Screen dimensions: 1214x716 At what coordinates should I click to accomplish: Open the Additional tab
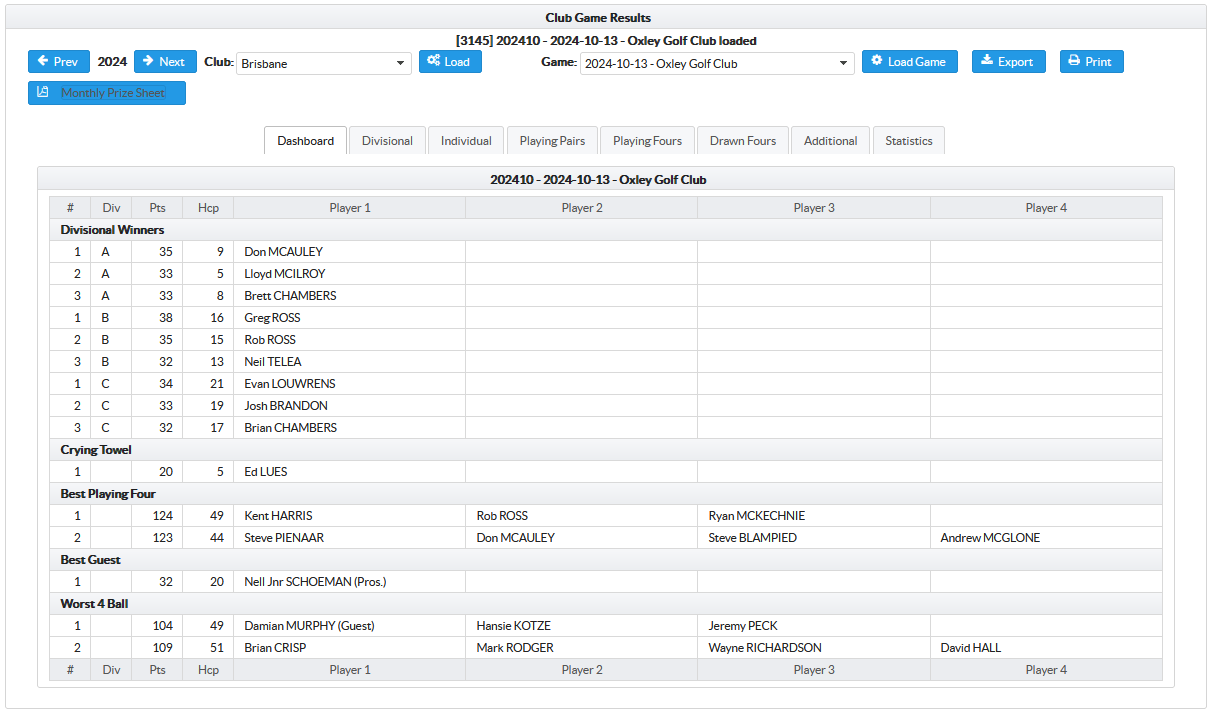[x=830, y=141]
